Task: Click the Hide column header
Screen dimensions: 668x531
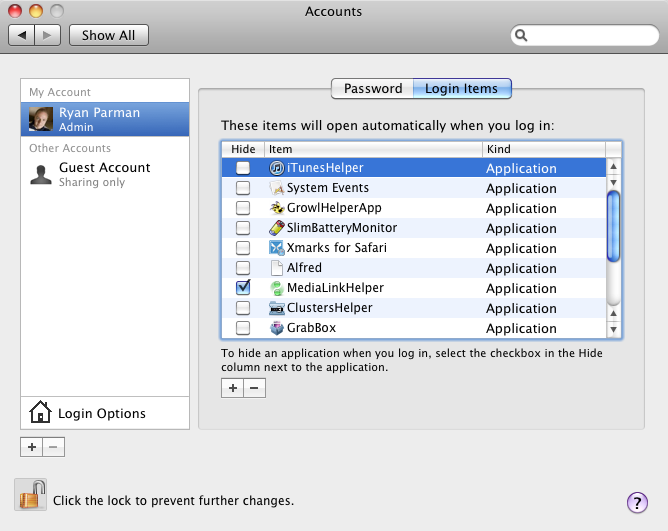Action: point(243,149)
